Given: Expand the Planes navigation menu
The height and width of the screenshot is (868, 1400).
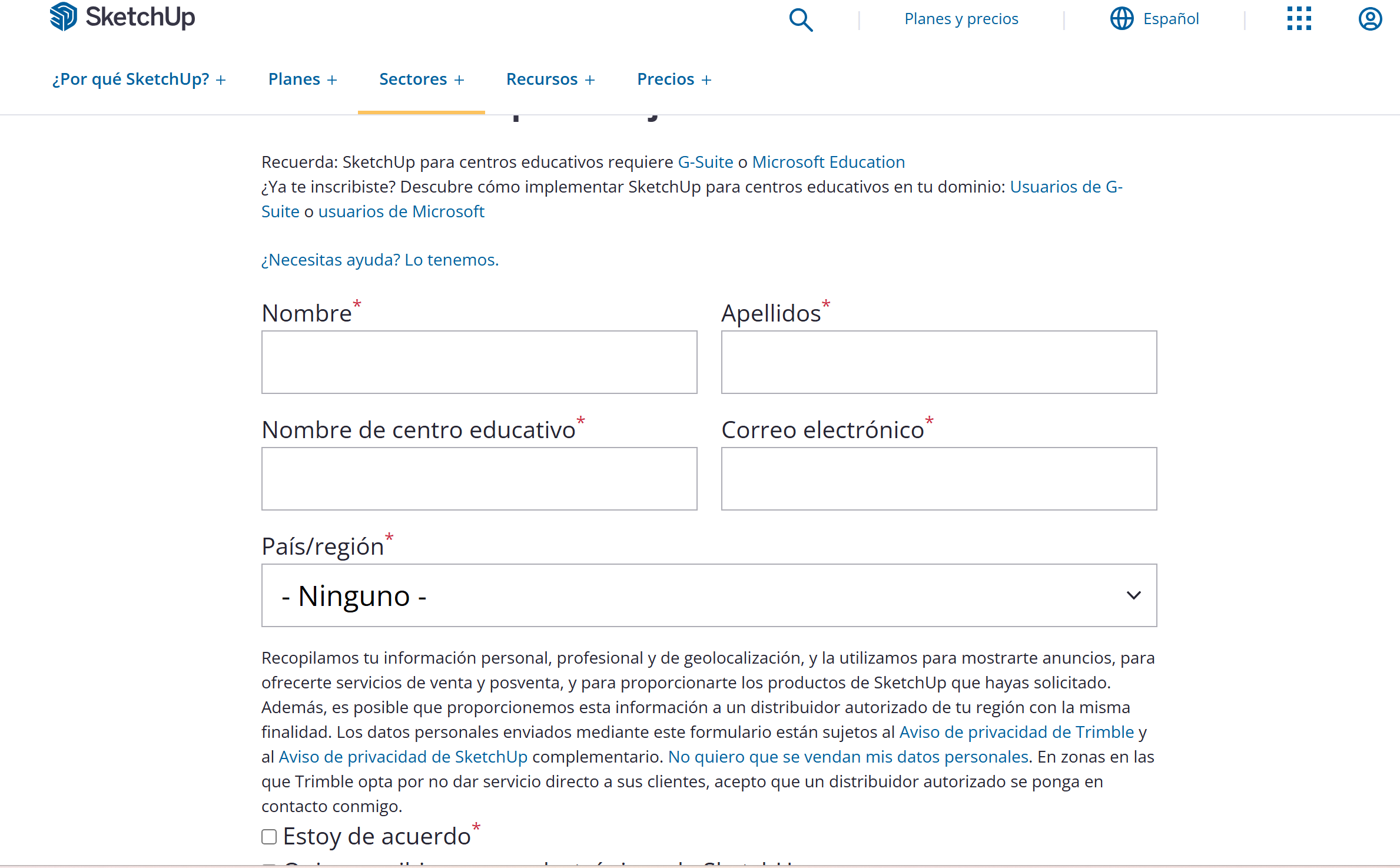Looking at the screenshot, I should pos(303,79).
